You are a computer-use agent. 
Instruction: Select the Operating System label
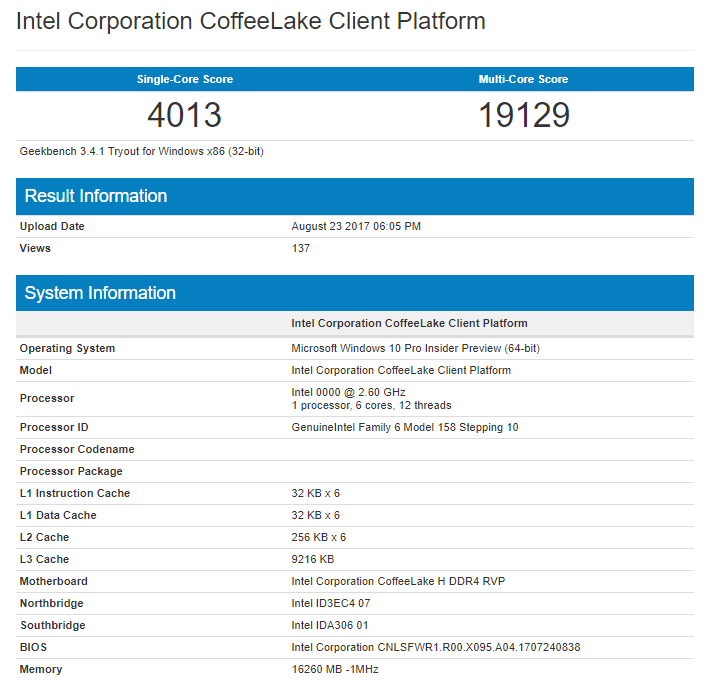(x=67, y=348)
